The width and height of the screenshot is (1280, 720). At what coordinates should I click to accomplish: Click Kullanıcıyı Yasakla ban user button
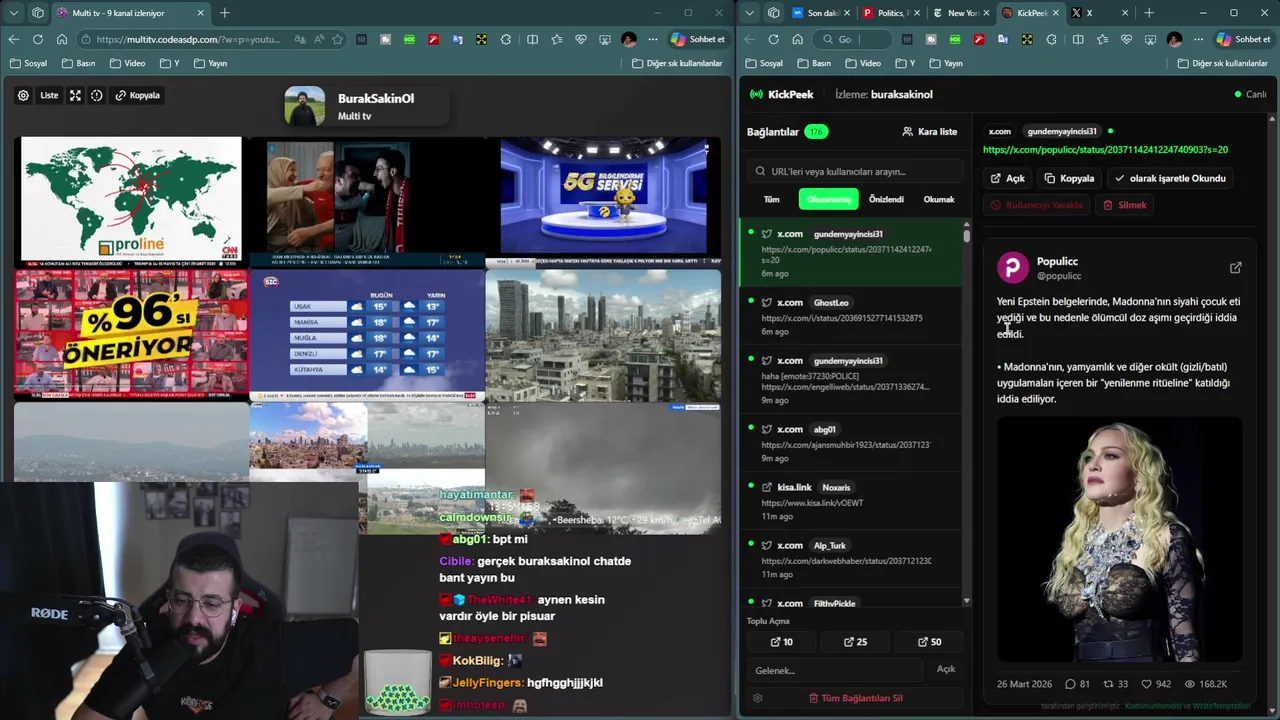coord(1037,205)
